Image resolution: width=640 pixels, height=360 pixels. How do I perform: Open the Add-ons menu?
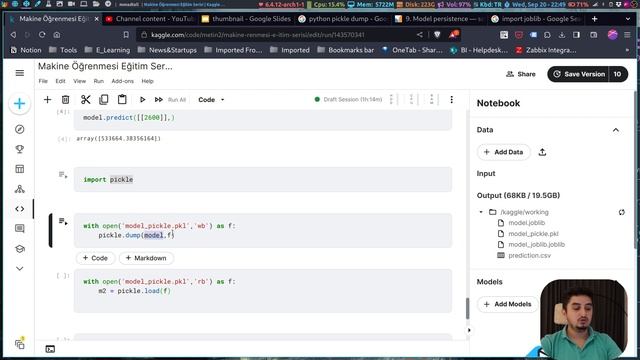point(122,81)
